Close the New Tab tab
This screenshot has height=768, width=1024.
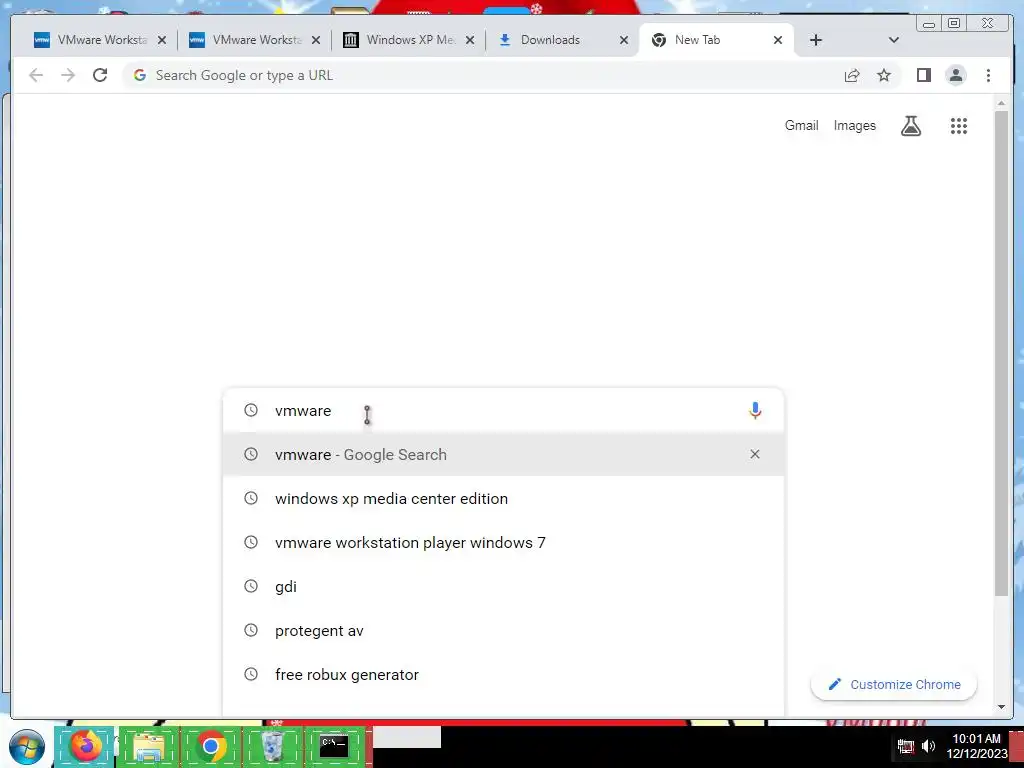(x=778, y=40)
